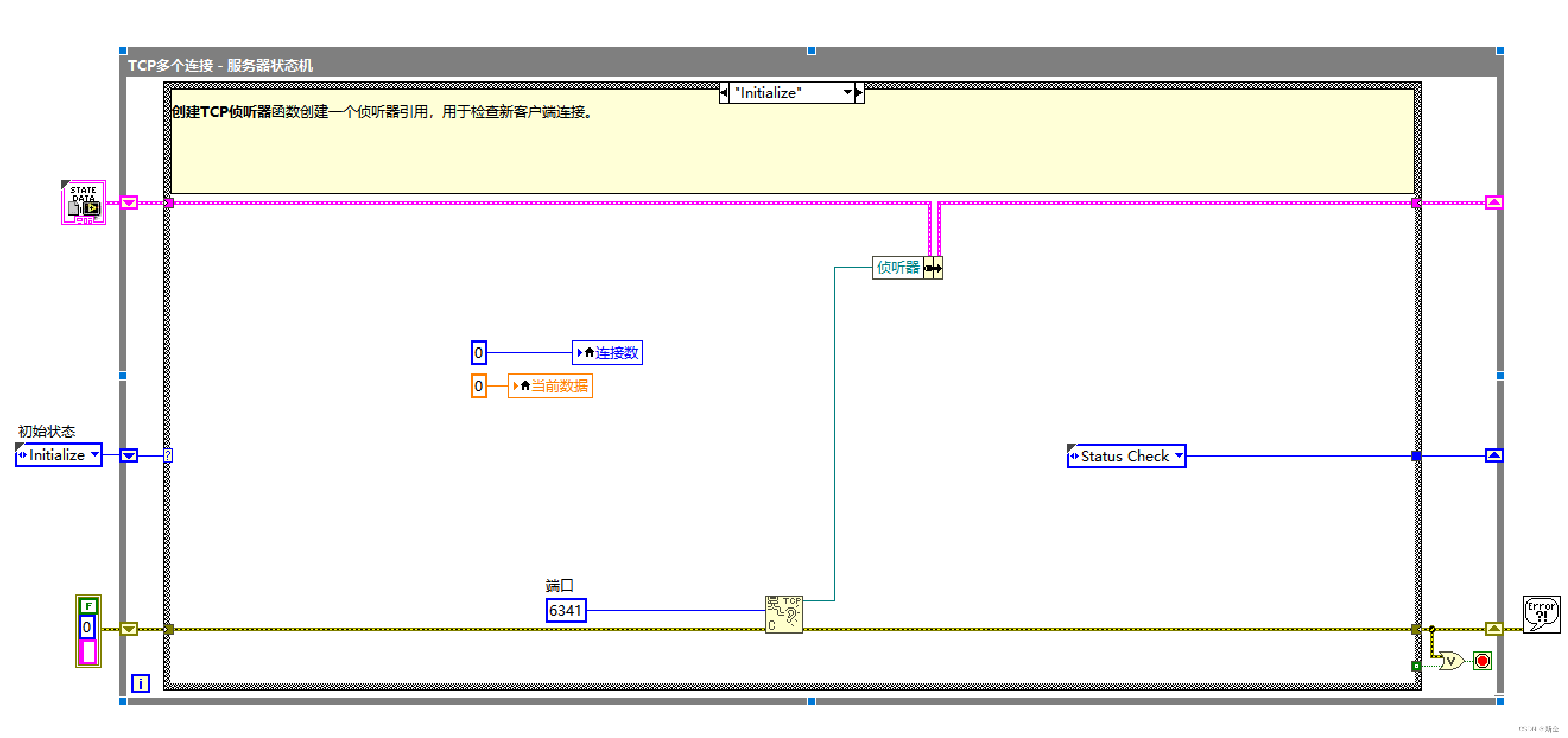Screen dimensions: 1568x738
Task: Click the 当前数据 local variable node
Action: pyautogui.click(x=550, y=386)
